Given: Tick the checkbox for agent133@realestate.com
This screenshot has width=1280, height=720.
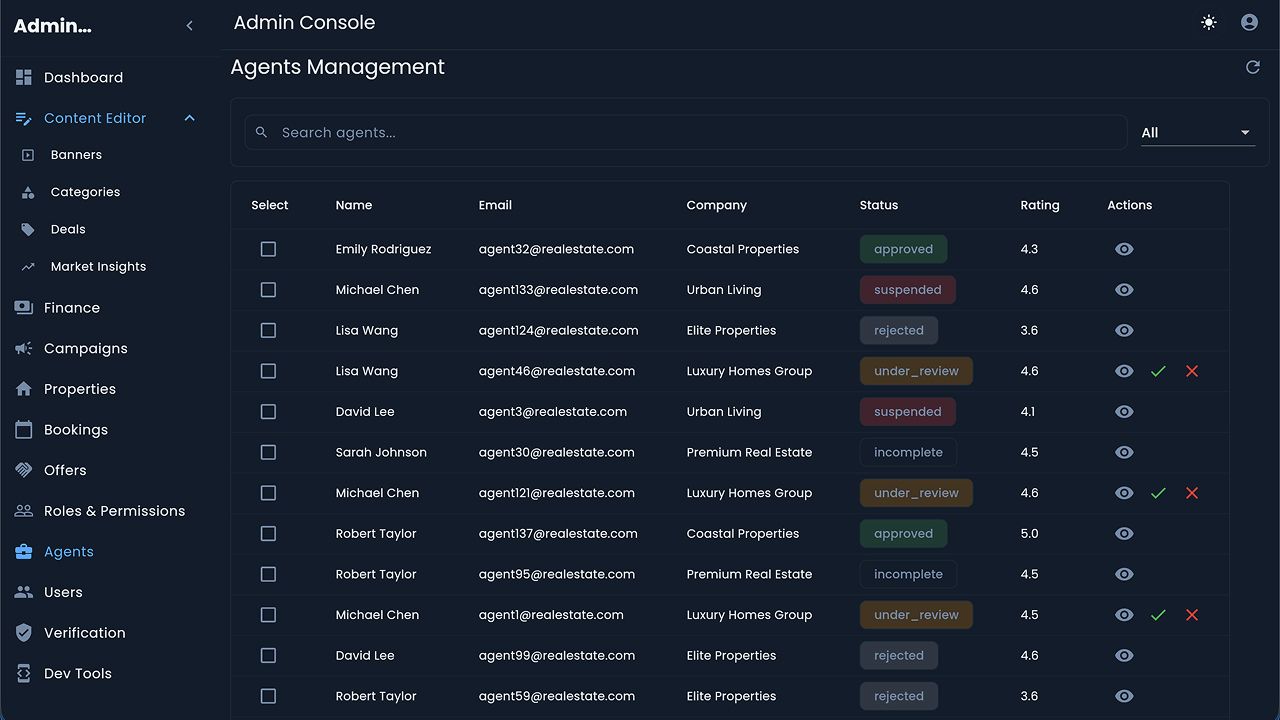Looking at the screenshot, I should tap(268, 290).
